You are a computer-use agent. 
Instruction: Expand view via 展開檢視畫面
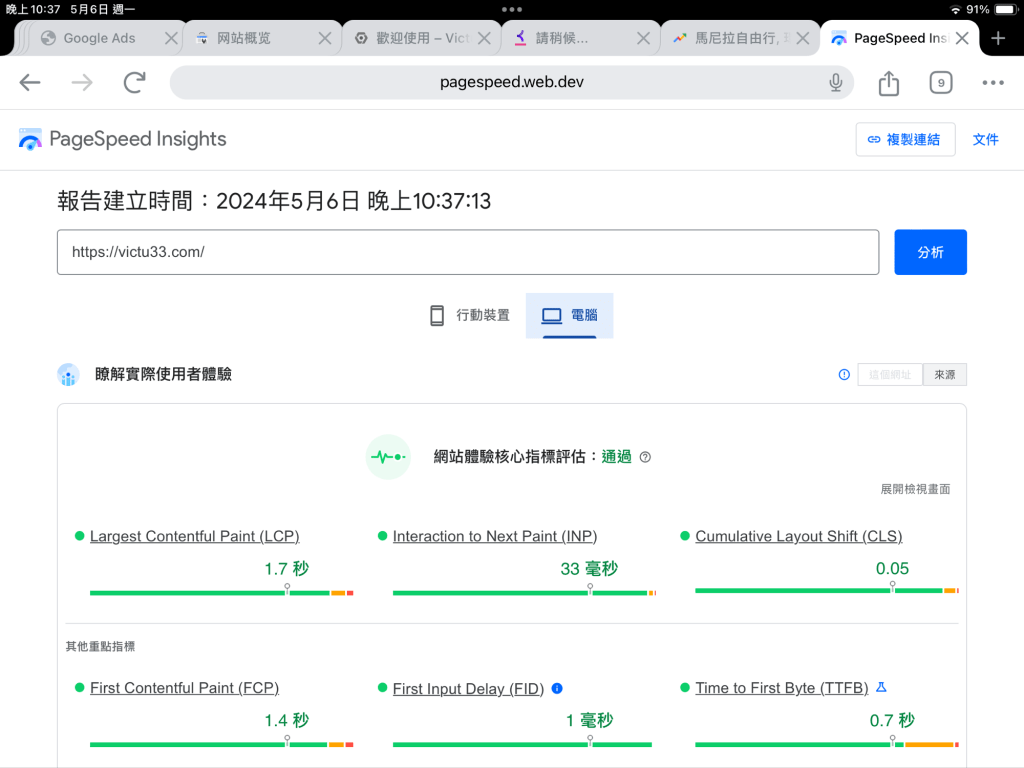(915, 489)
